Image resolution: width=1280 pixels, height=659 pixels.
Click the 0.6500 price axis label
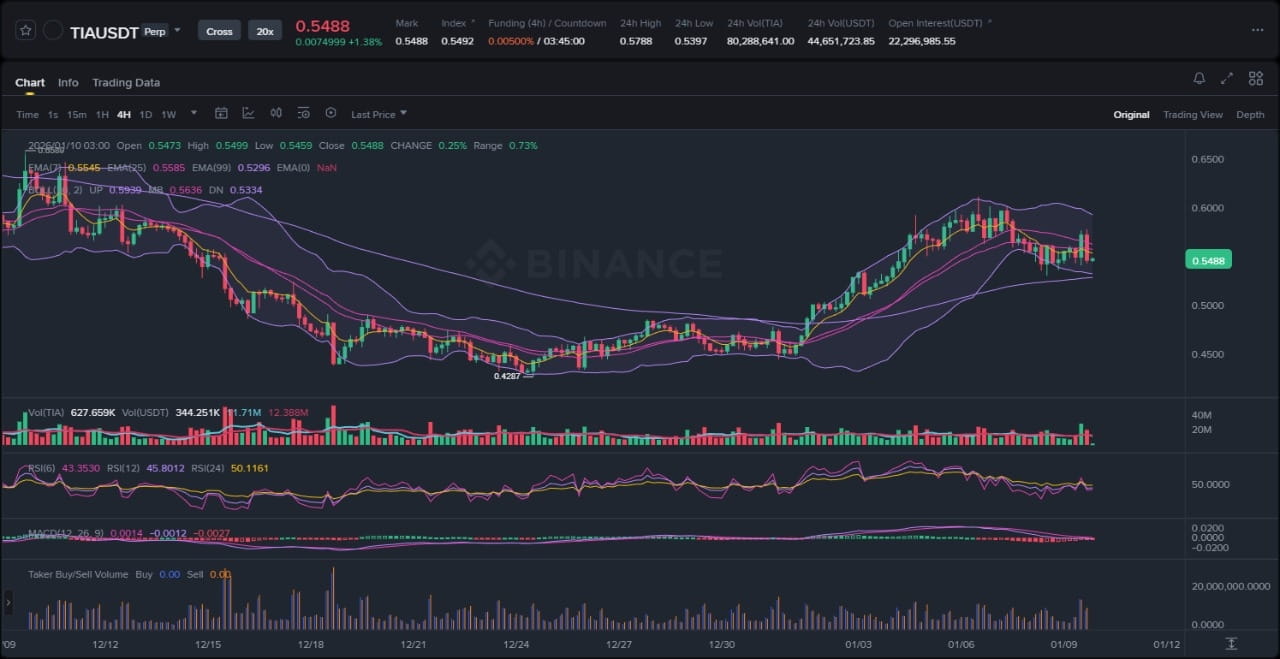tap(1206, 160)
